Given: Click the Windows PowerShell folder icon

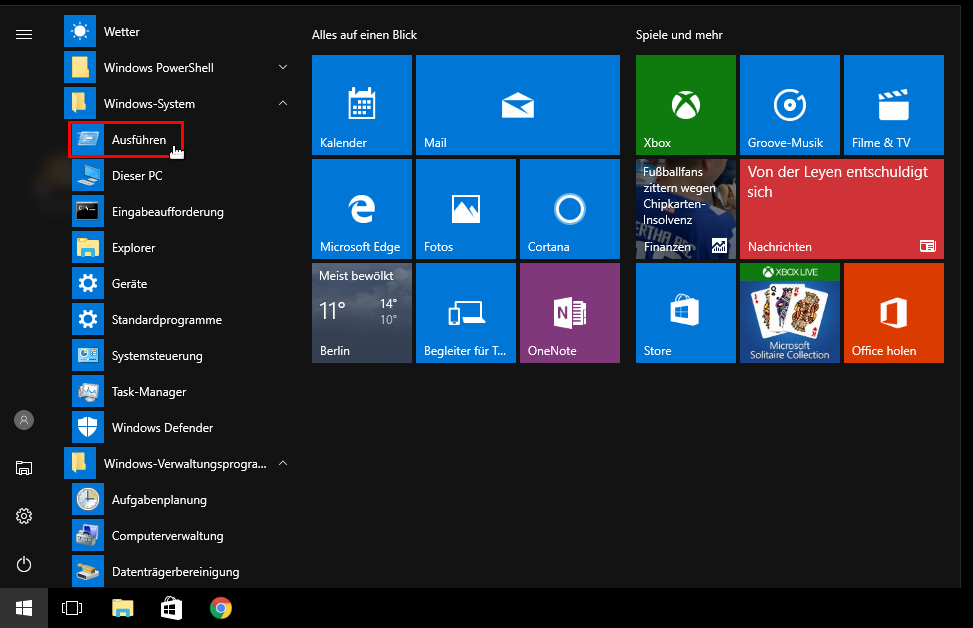Looking at the screenshot, I should 80,67.
